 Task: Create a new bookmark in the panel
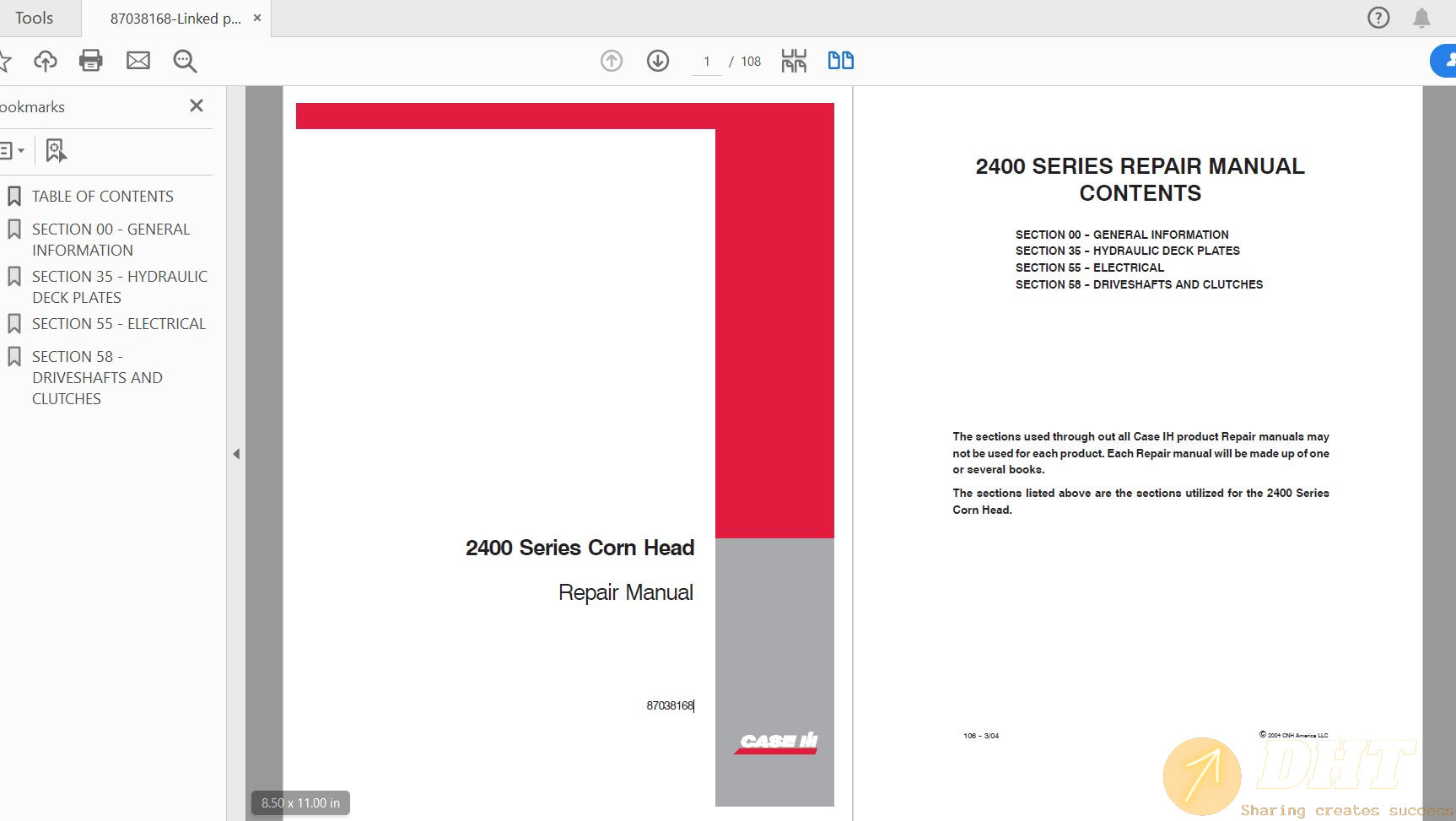click(x=54, y=150)
